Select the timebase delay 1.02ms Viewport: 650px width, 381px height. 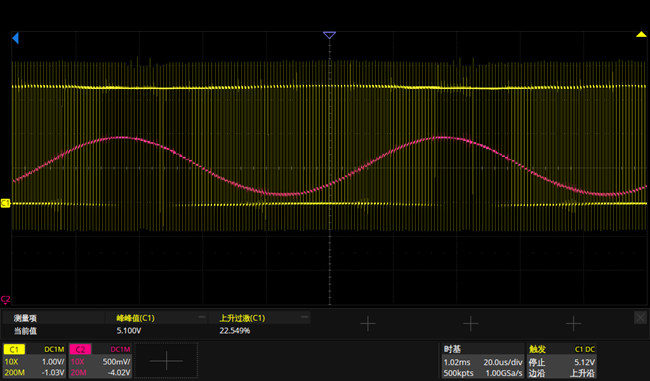coord(457,362)
